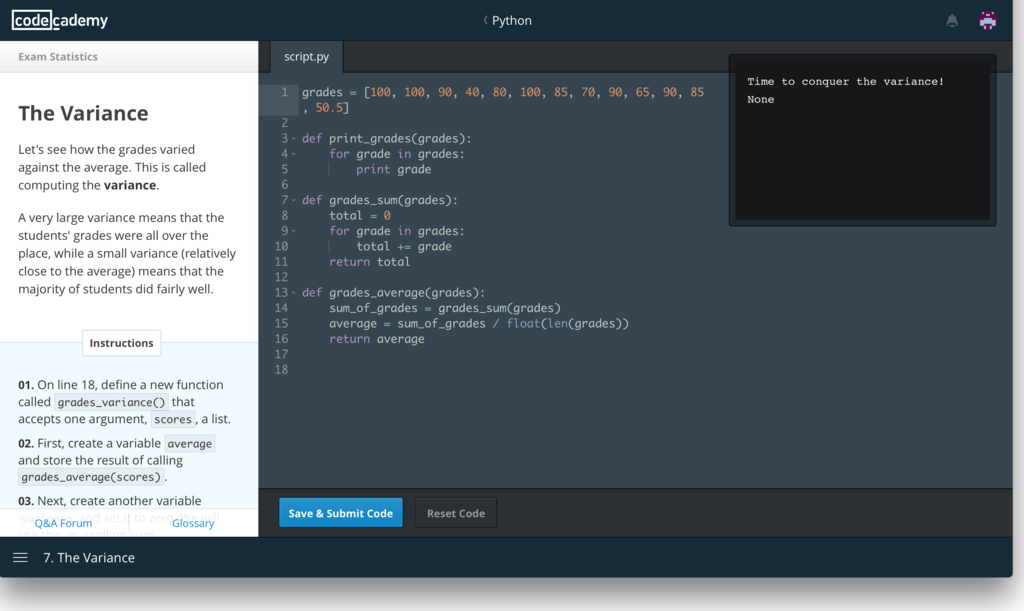
Task: Collapse the for loop fold arrow on line 9
Action: [294, 231]
